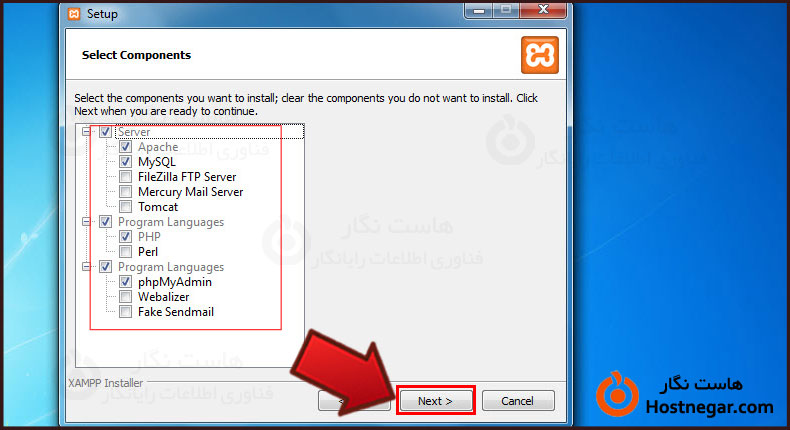Uncheck the phpMyAdmin checkbox
790x430 pixels.
click(x=125, y=282)
